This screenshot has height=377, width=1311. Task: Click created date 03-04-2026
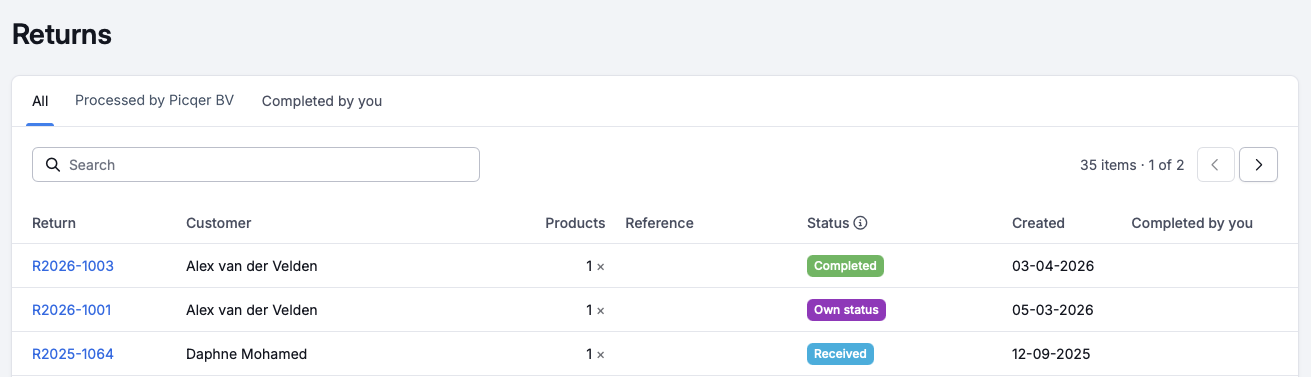(x=1053, y=266)
